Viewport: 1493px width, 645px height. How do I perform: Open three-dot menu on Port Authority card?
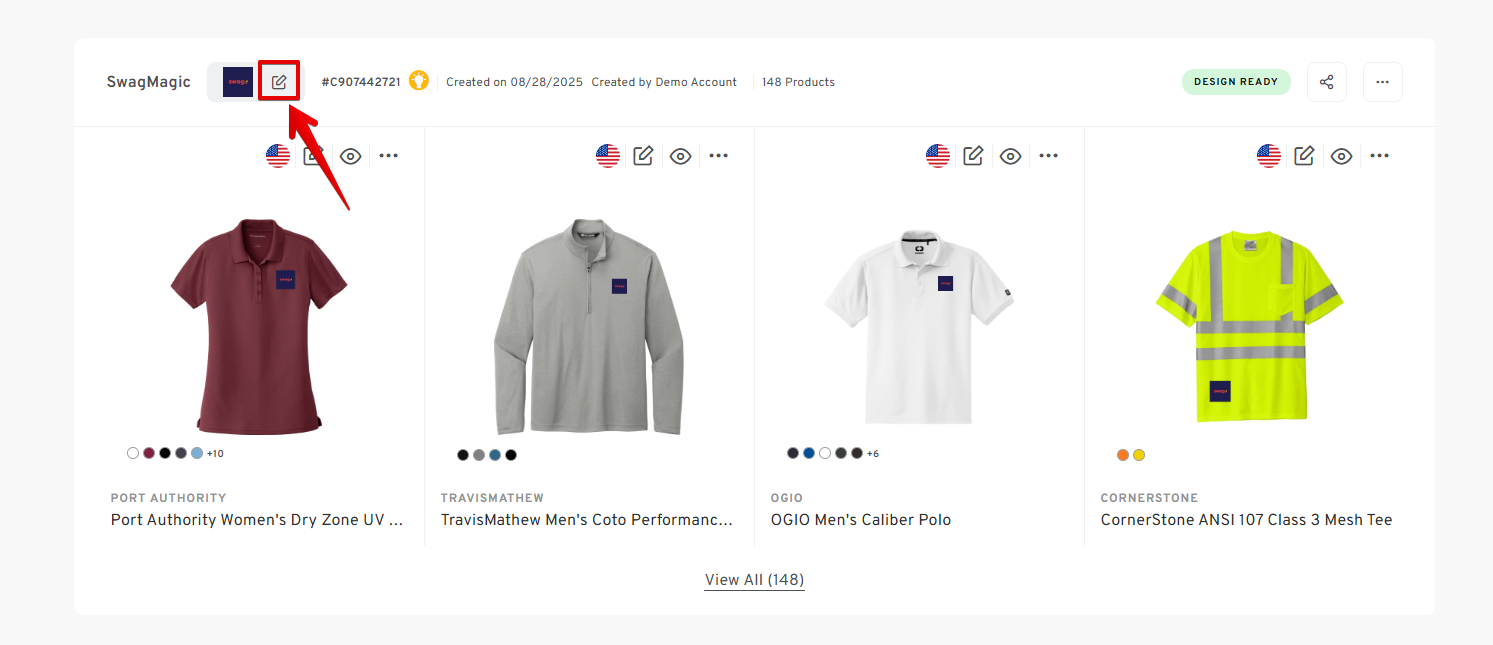pos(389,156)
